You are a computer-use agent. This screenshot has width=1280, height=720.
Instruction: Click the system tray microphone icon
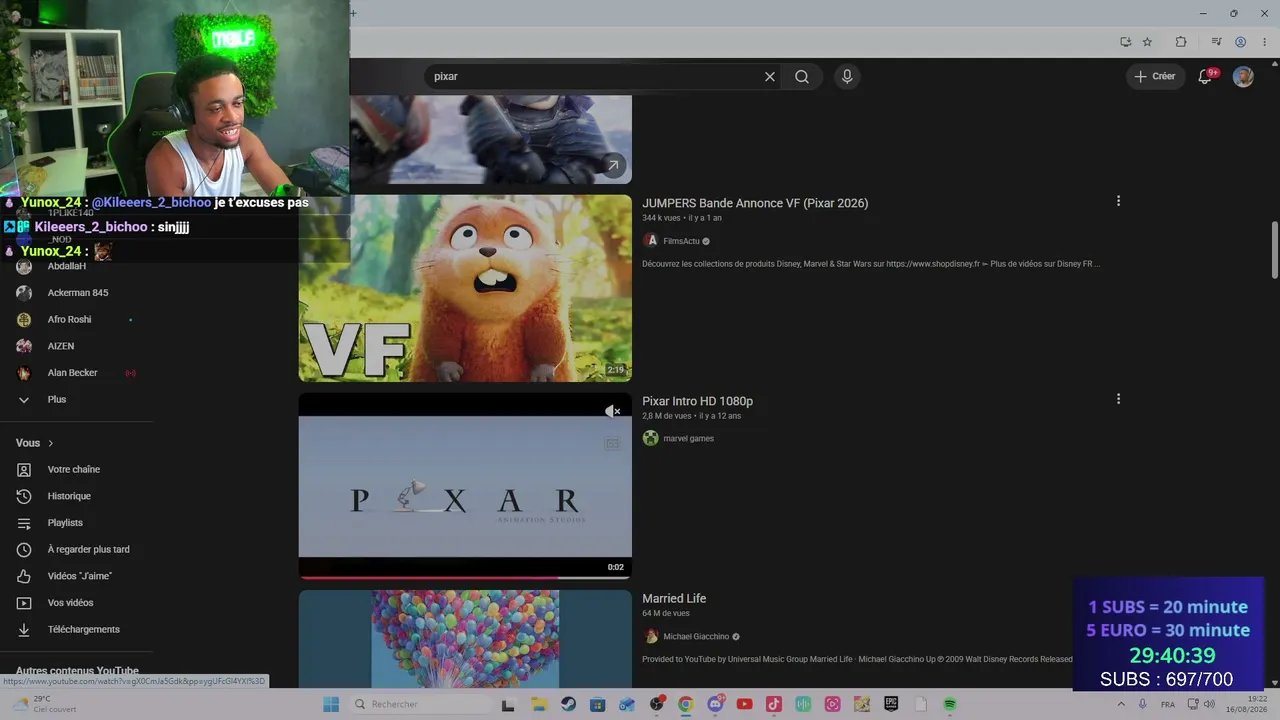1143,704
